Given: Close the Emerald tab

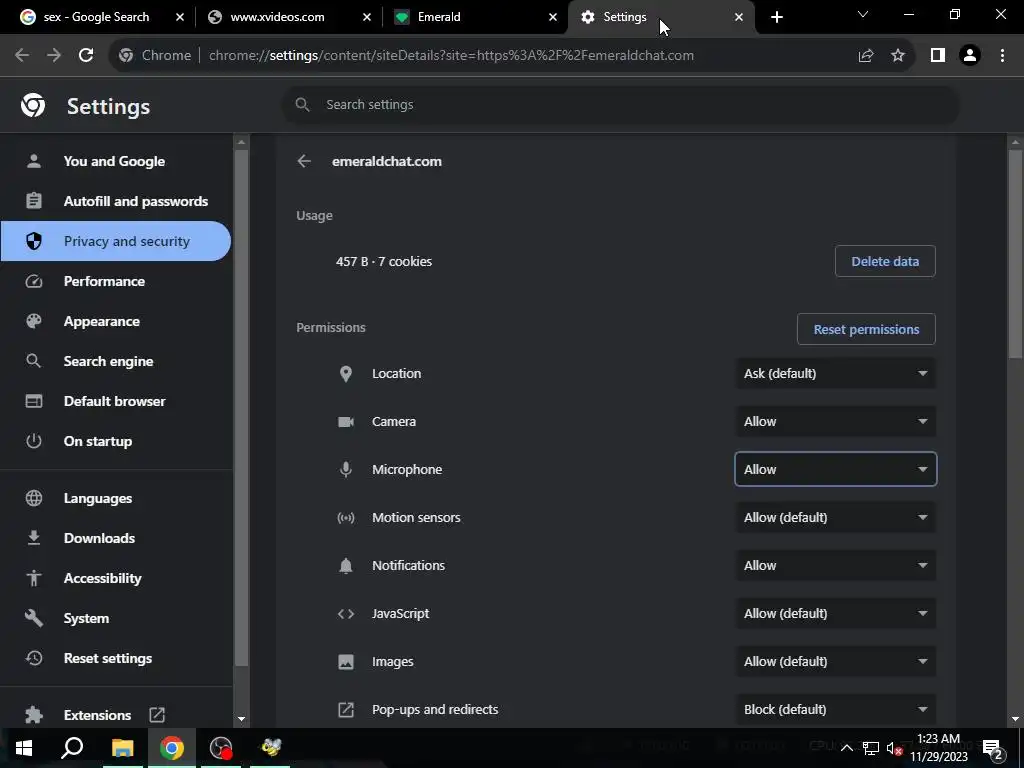Looking at the screenshot, I should [x=552, y=17].
